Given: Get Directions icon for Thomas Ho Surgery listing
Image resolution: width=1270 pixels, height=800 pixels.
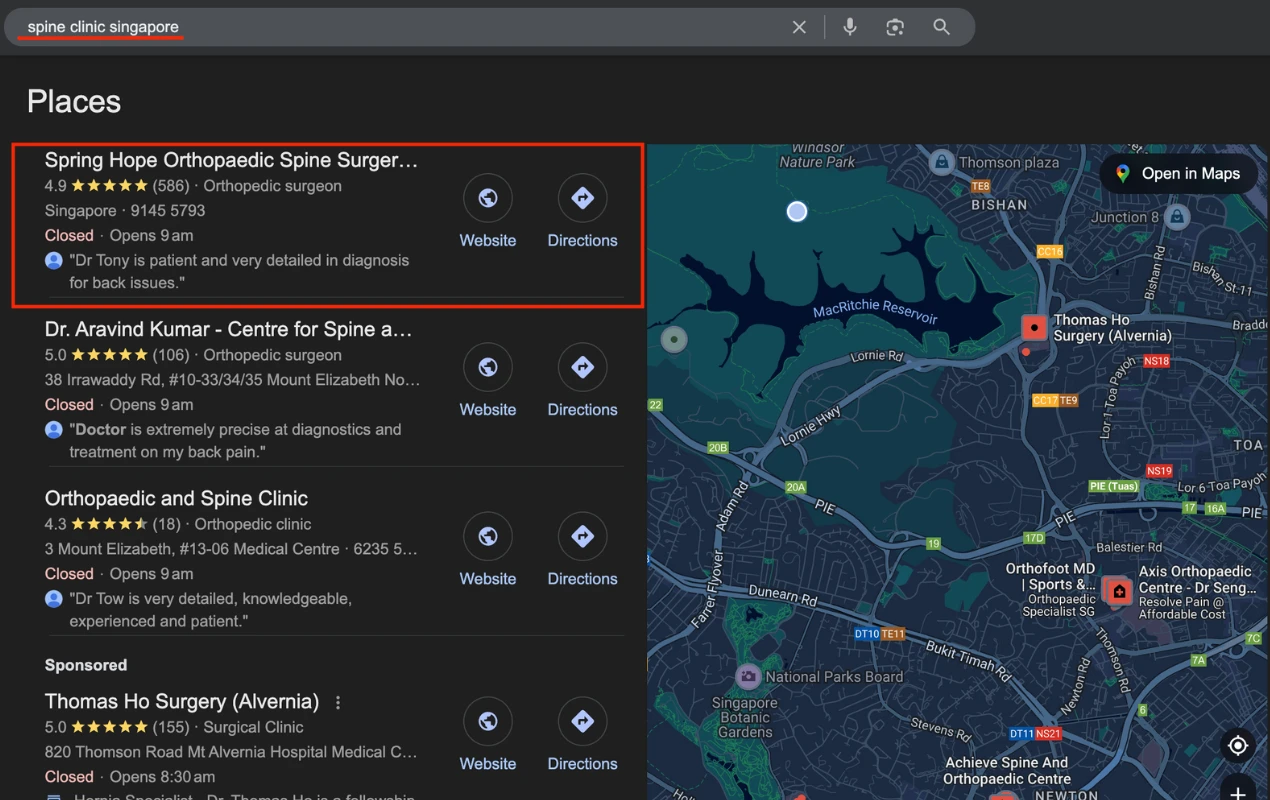Looking at the screenshot, I should pyautogui.click(x=582, y=721).
